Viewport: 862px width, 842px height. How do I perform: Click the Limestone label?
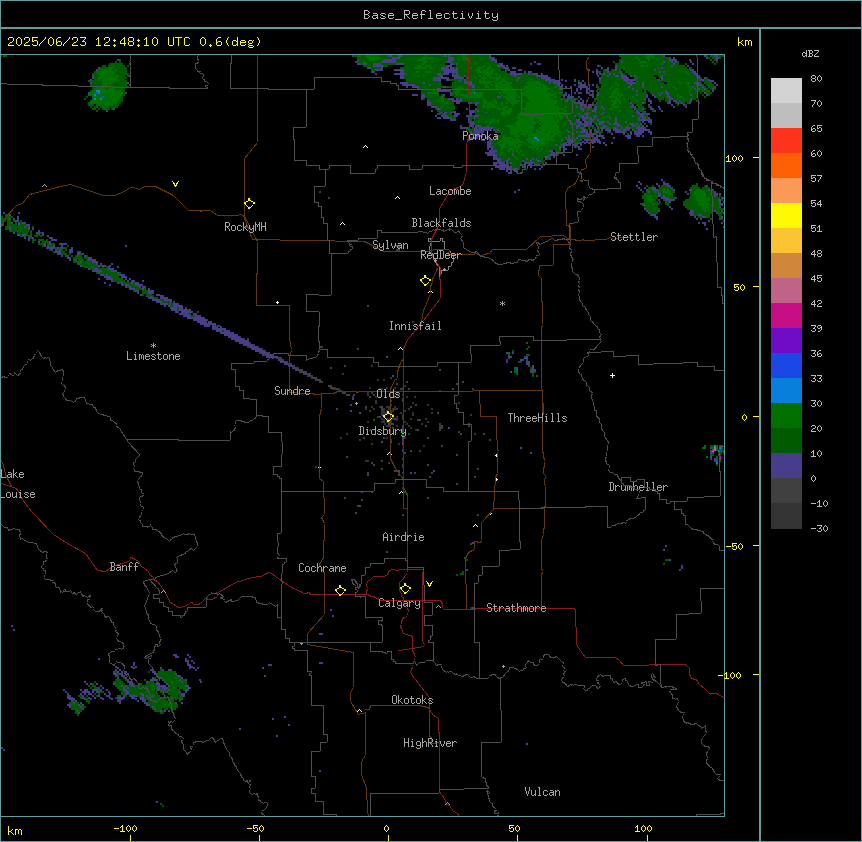coord(153,356)
